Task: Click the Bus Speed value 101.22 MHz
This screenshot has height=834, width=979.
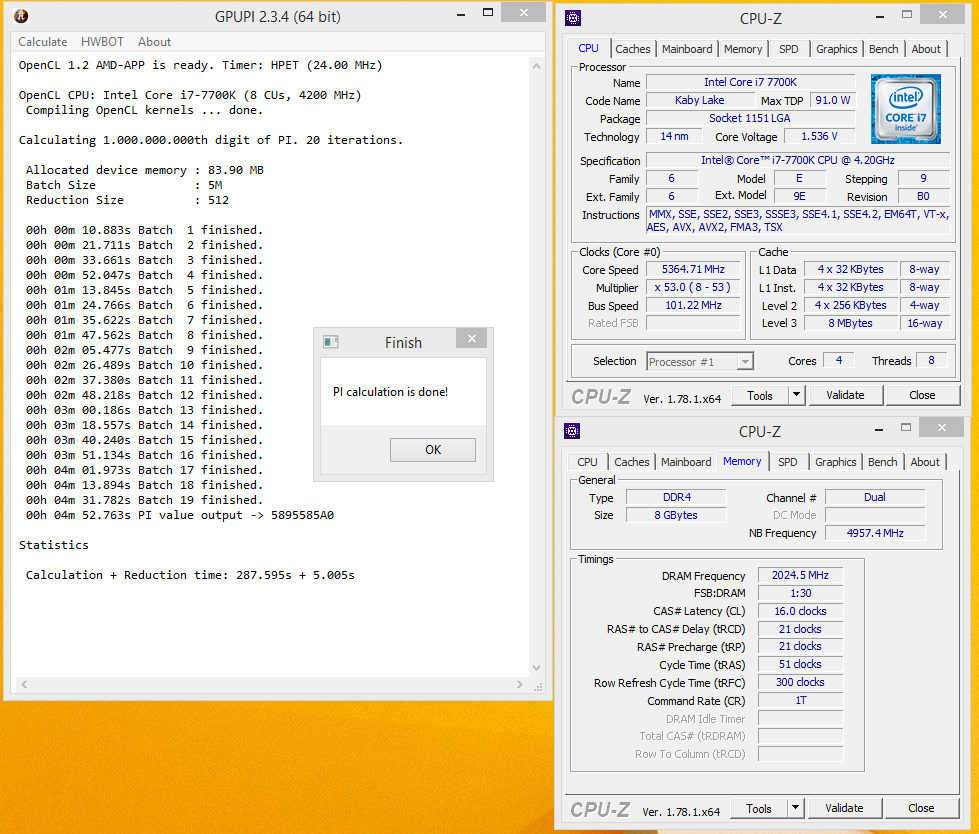Action: pyautogui.click(x=693, y=305)
